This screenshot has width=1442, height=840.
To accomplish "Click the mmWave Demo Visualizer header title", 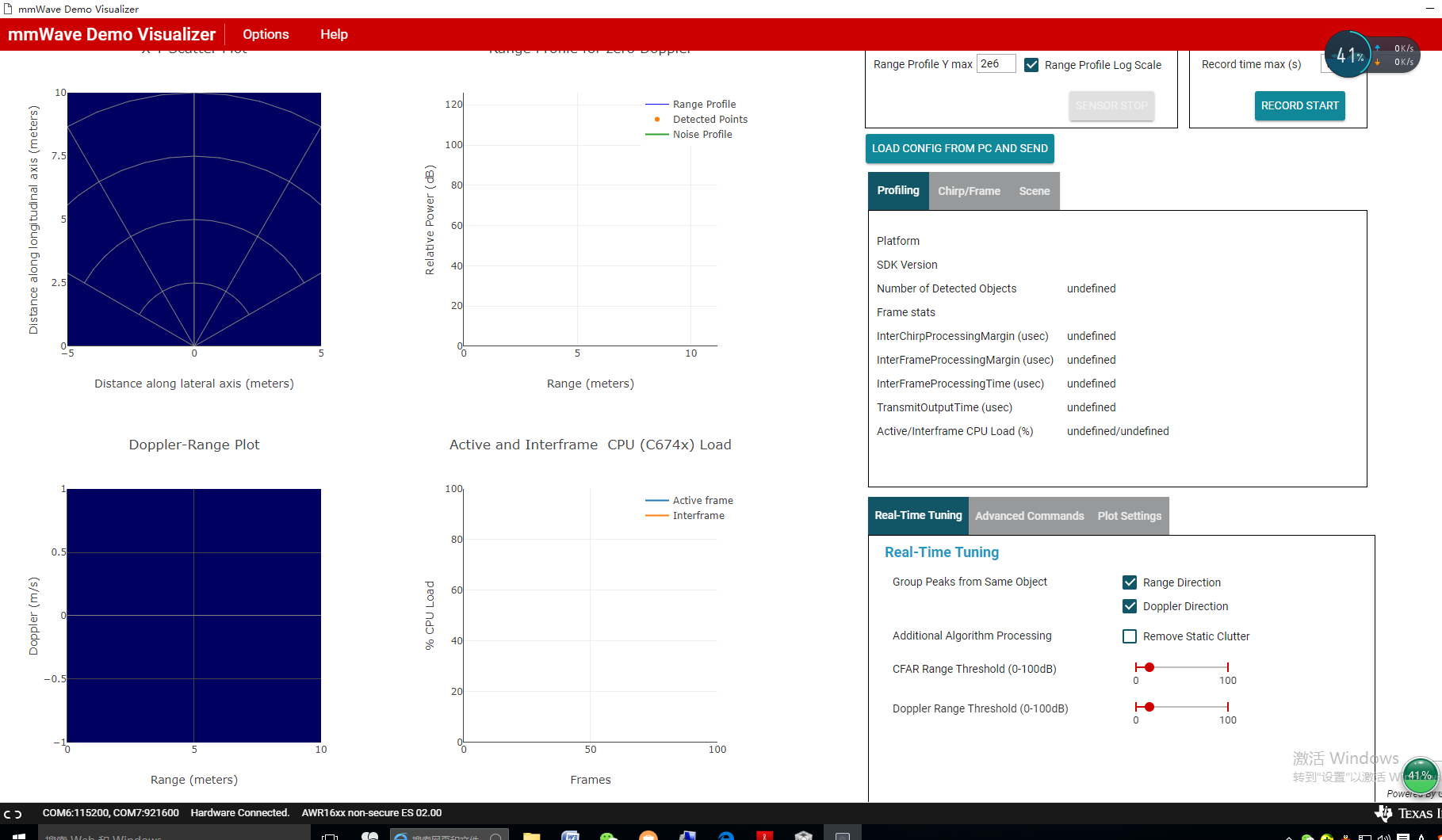I will click(112, 34).
